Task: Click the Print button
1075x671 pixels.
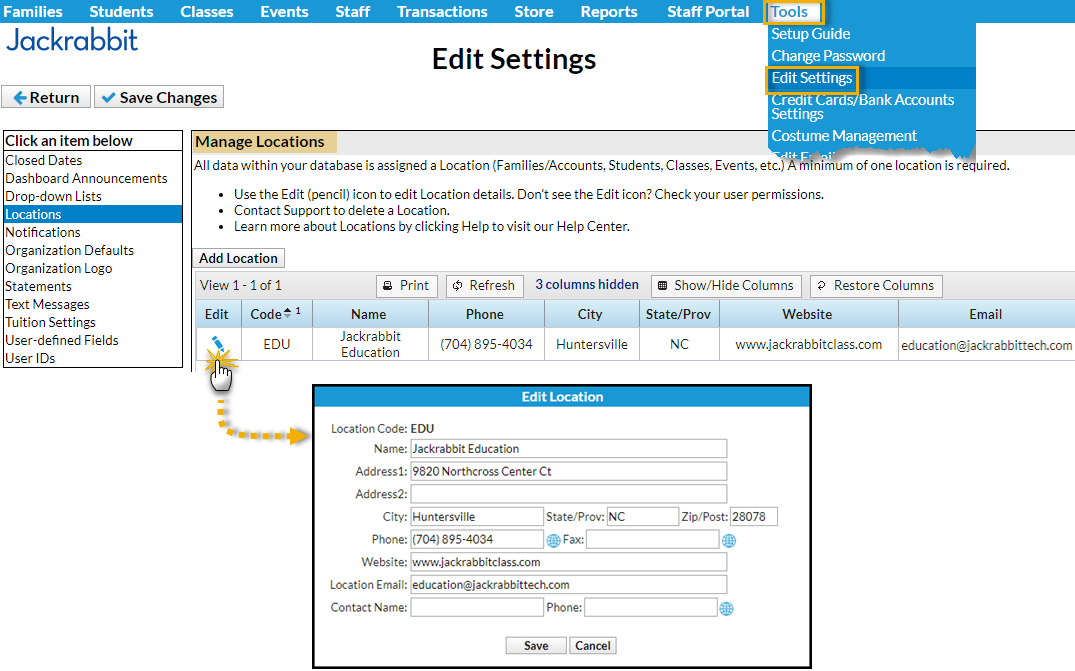Action: (x=407, y=286)
